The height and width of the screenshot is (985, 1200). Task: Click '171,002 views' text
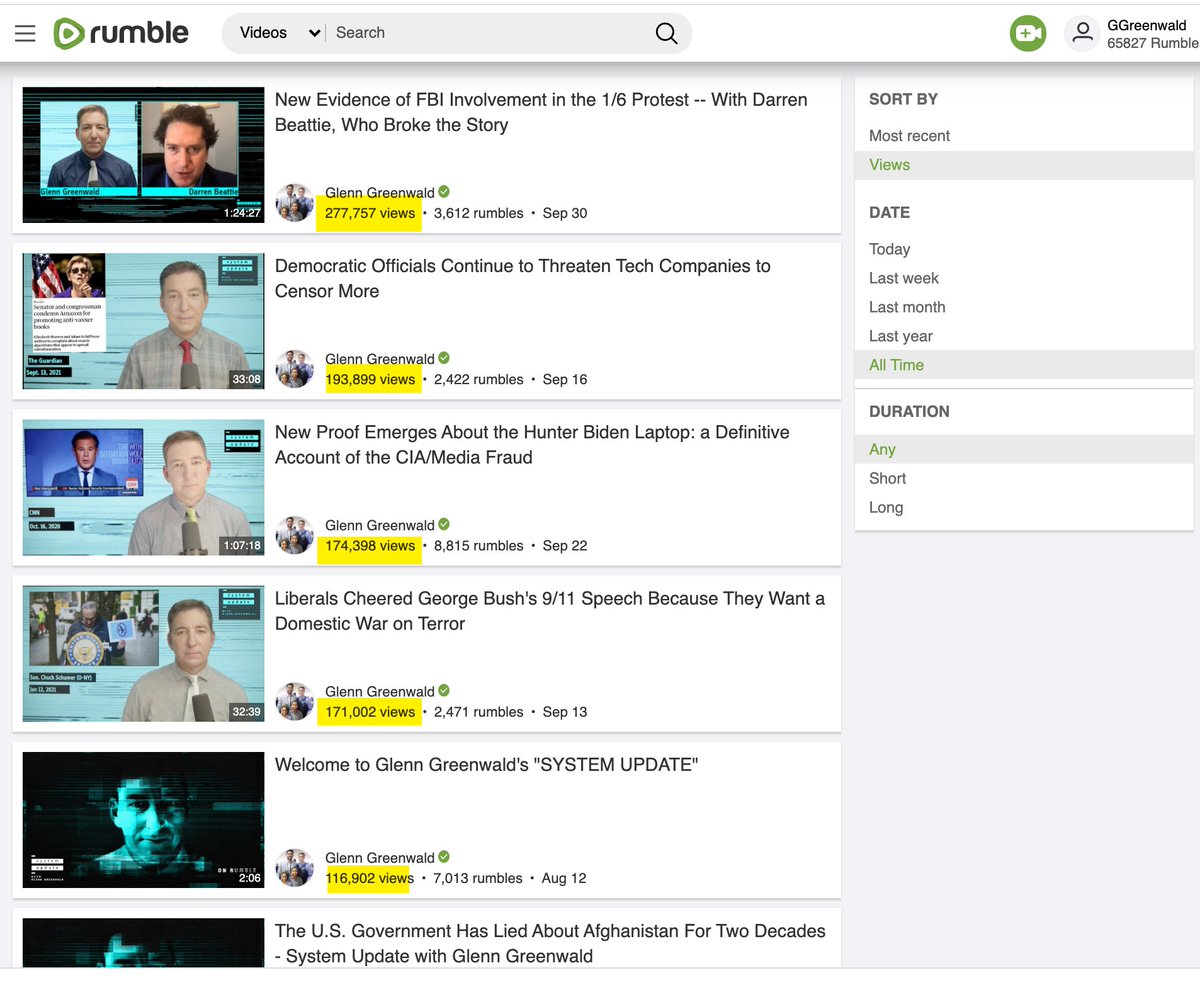(370, 711)
